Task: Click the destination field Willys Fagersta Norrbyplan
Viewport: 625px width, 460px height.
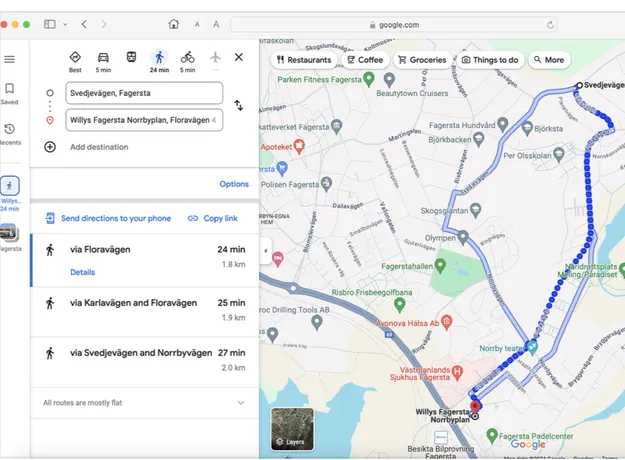Action: [144, 120]
